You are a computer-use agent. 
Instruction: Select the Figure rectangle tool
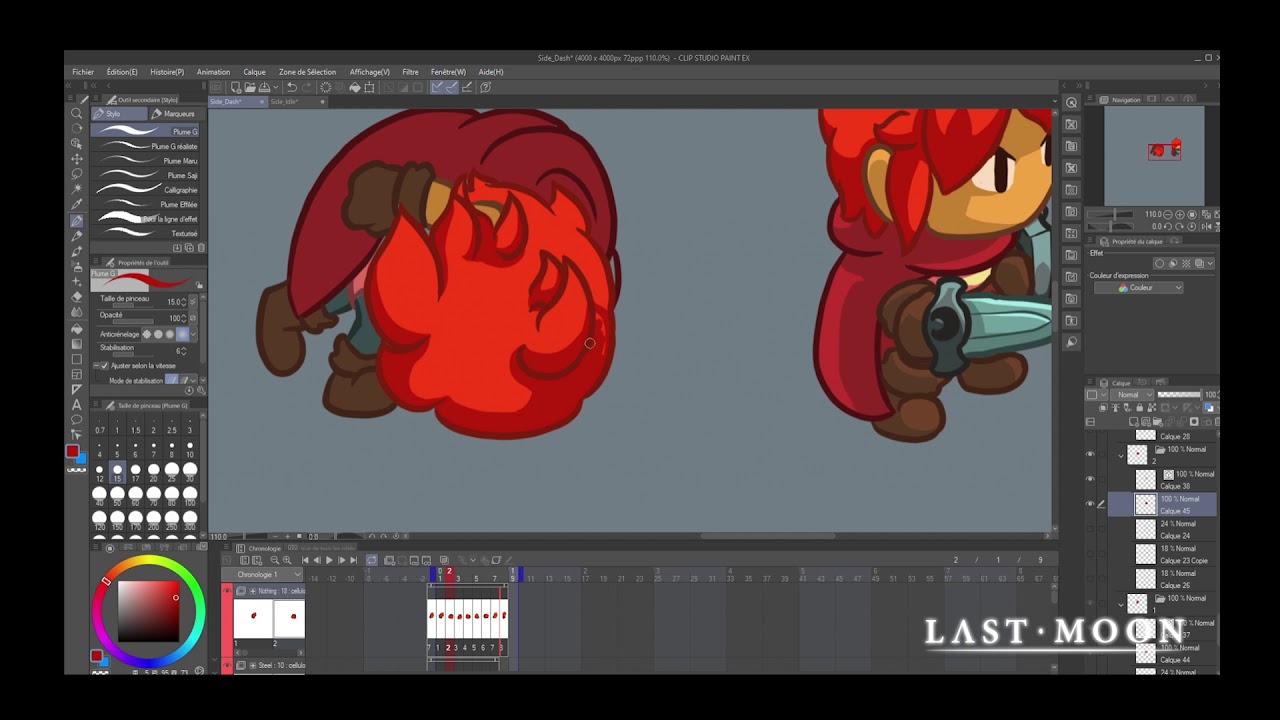(76, 359)
